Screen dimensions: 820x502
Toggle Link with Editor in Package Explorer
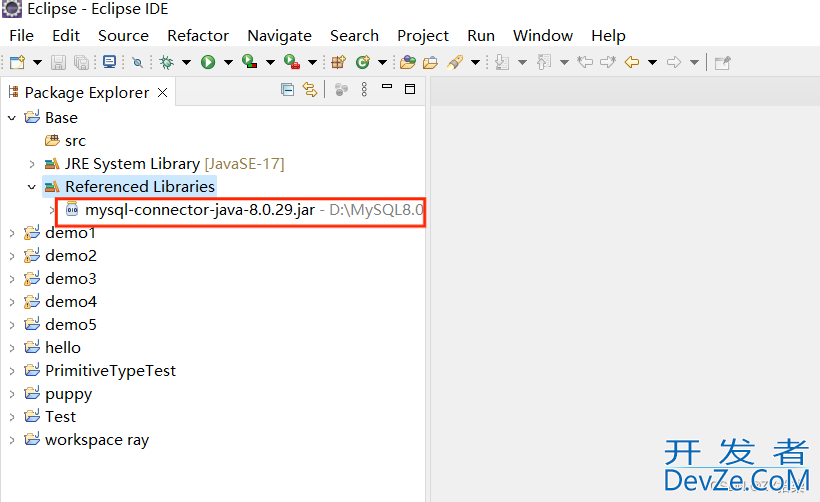pyautogui.click(x=310, y=89)
